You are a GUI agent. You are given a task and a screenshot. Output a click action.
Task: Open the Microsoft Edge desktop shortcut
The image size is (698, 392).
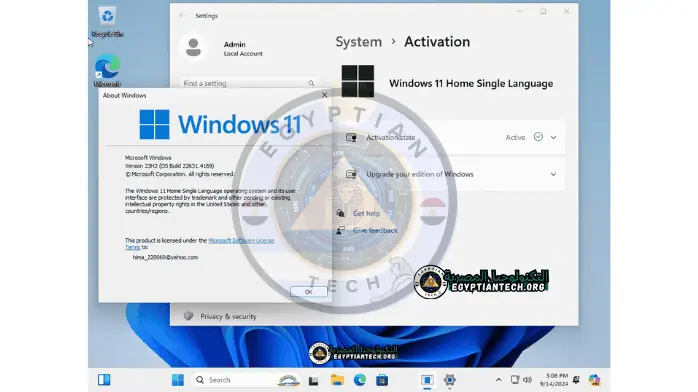pyautogui.click(x=107, y=70)
